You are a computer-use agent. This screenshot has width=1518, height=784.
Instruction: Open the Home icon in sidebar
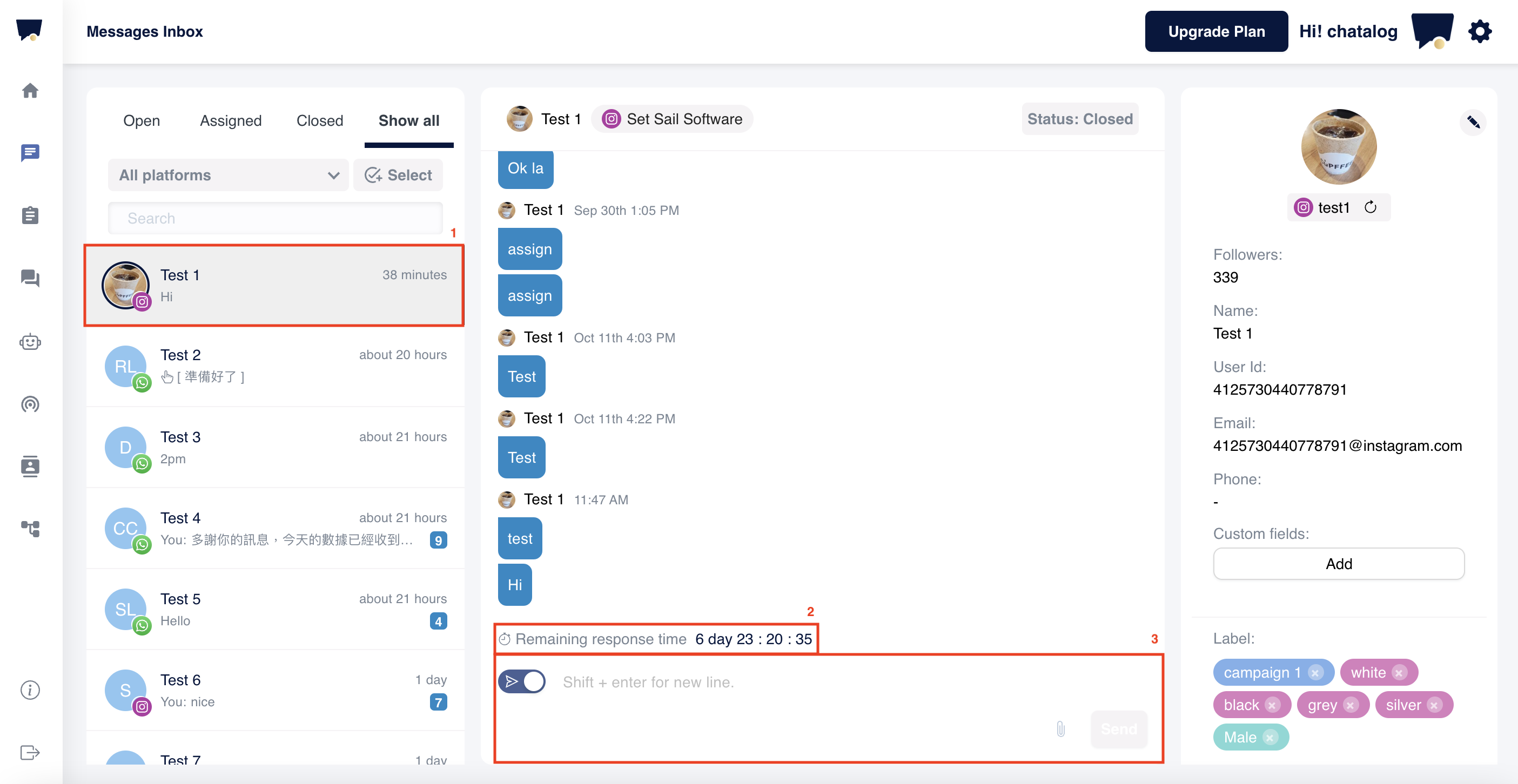tap(30, 91)
